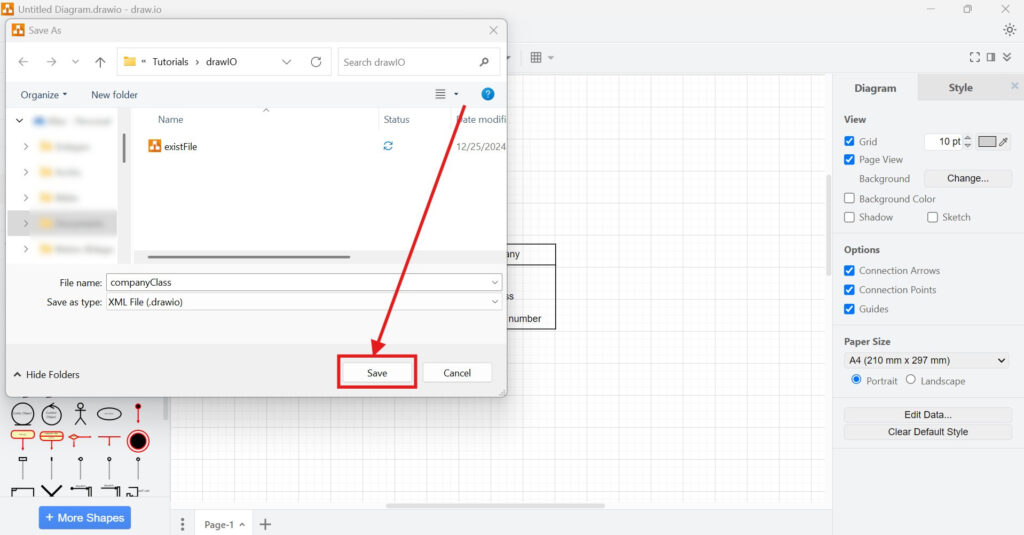1024x535 pixels.
Task: Click the More Shapes button
Action: click(85, 518)
